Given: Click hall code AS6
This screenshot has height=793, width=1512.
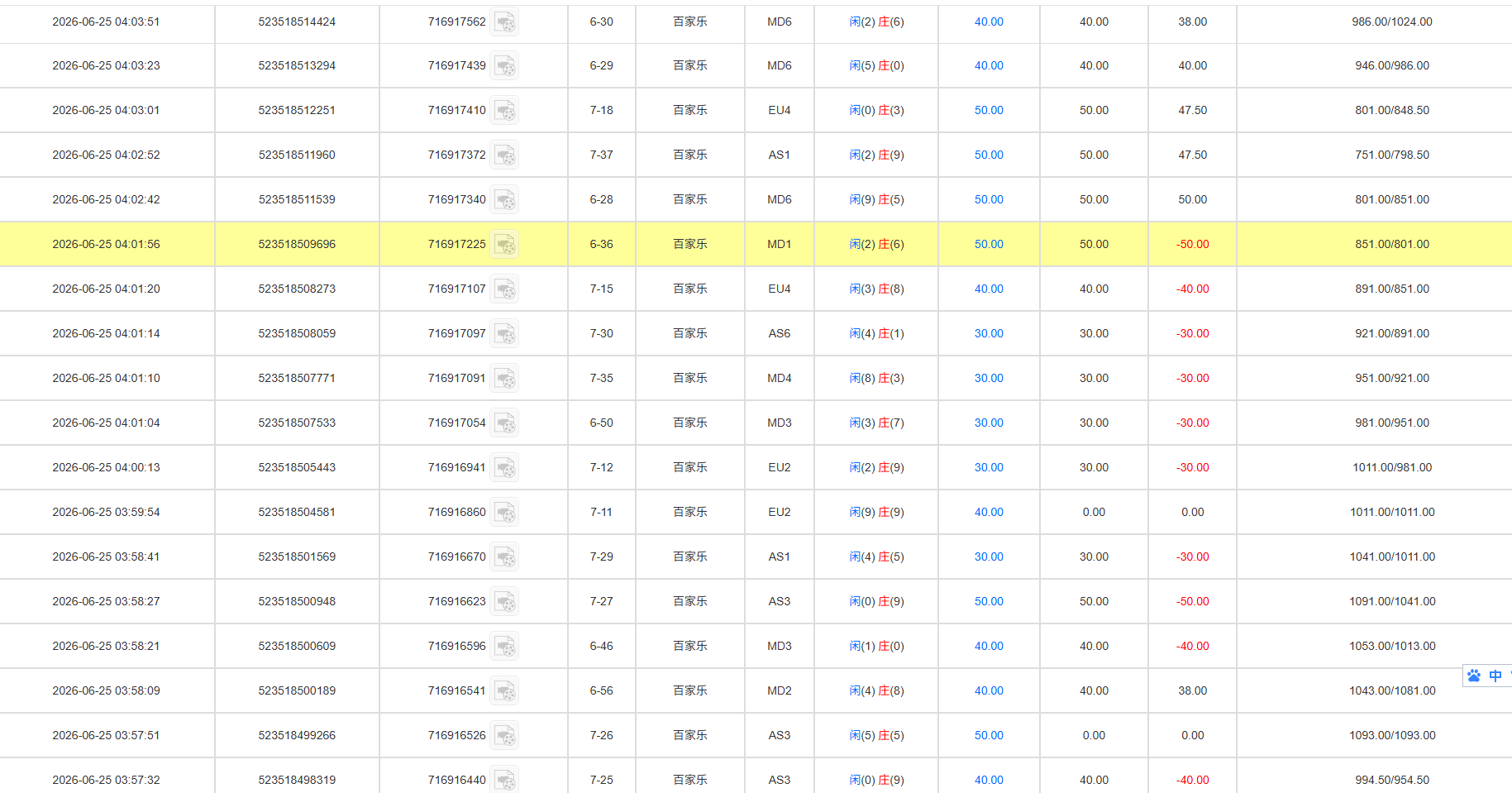Looking at the screenshot, I should coord(780,333).
